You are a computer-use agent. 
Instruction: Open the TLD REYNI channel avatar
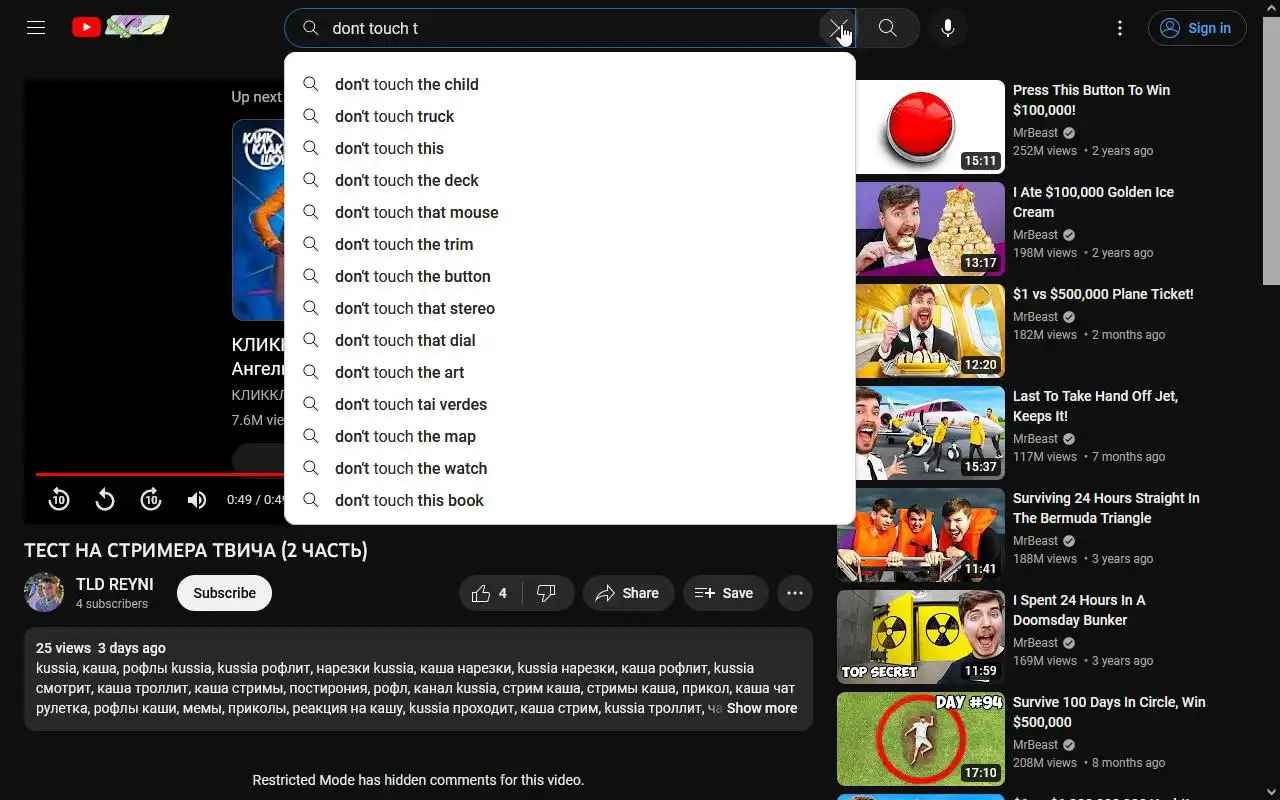44,592
